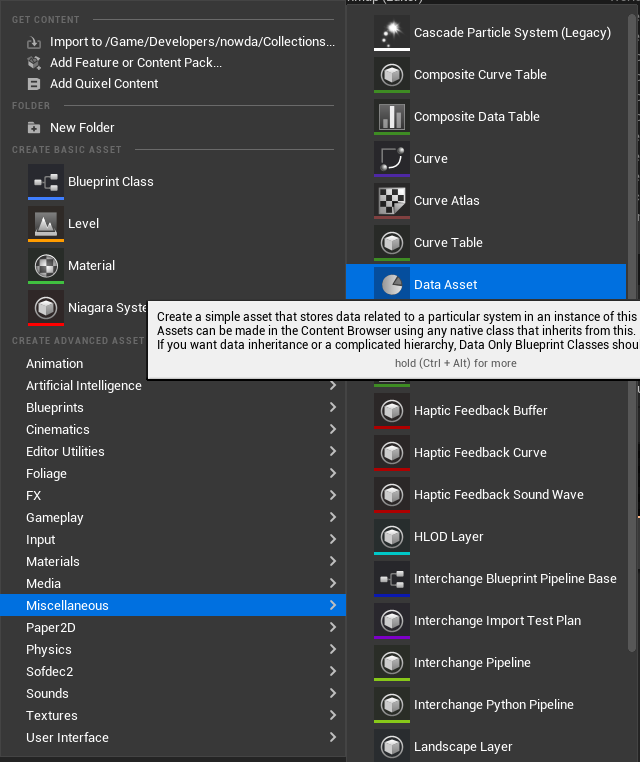Viewport: 640px width, 762px height.
Task: Click the Curve Table icon
Action: (x=392, y=243)
